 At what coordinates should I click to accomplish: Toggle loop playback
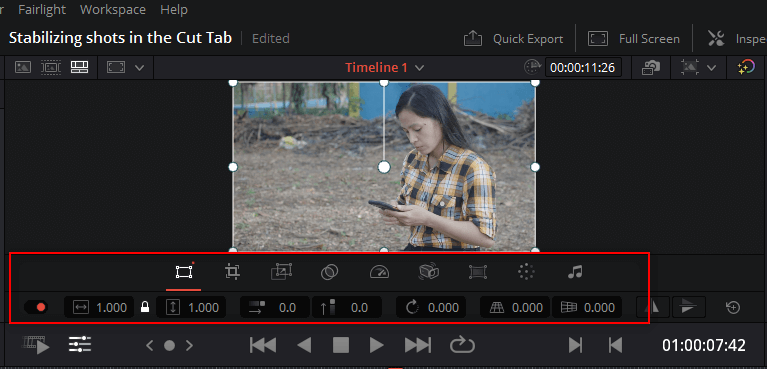point(462,346)
